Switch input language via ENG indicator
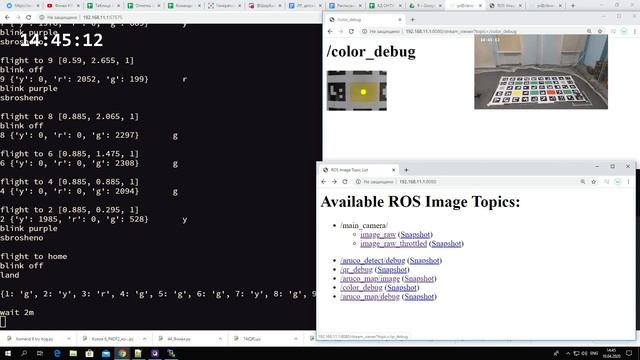Viewport: 640px width, 360px height. tap(594, 353)
